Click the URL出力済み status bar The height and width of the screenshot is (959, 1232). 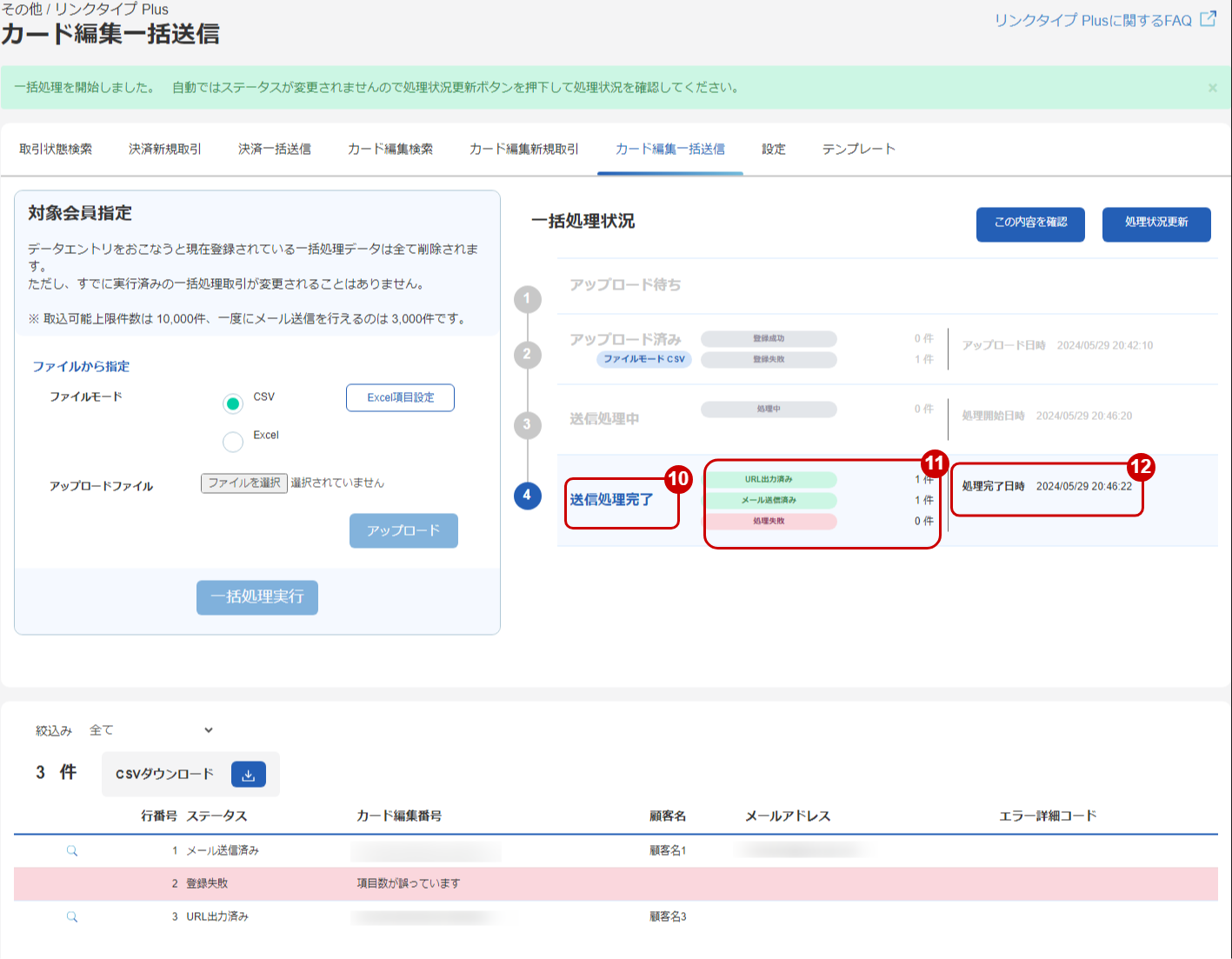[769, 479]
